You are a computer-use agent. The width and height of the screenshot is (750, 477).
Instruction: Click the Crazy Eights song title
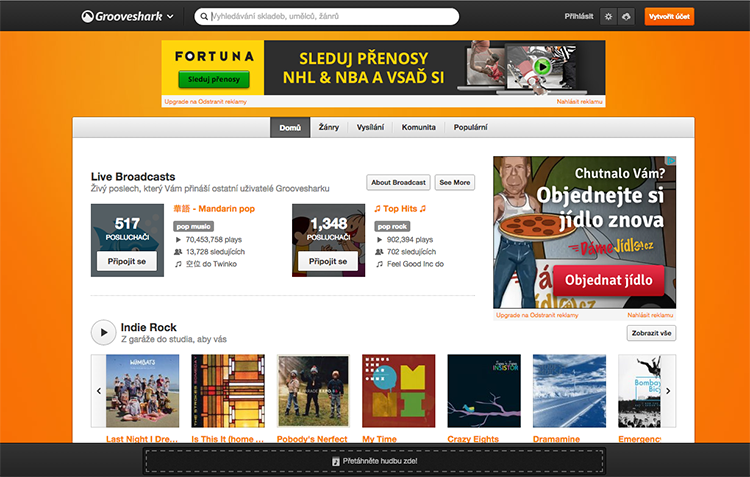click(473, 439)
